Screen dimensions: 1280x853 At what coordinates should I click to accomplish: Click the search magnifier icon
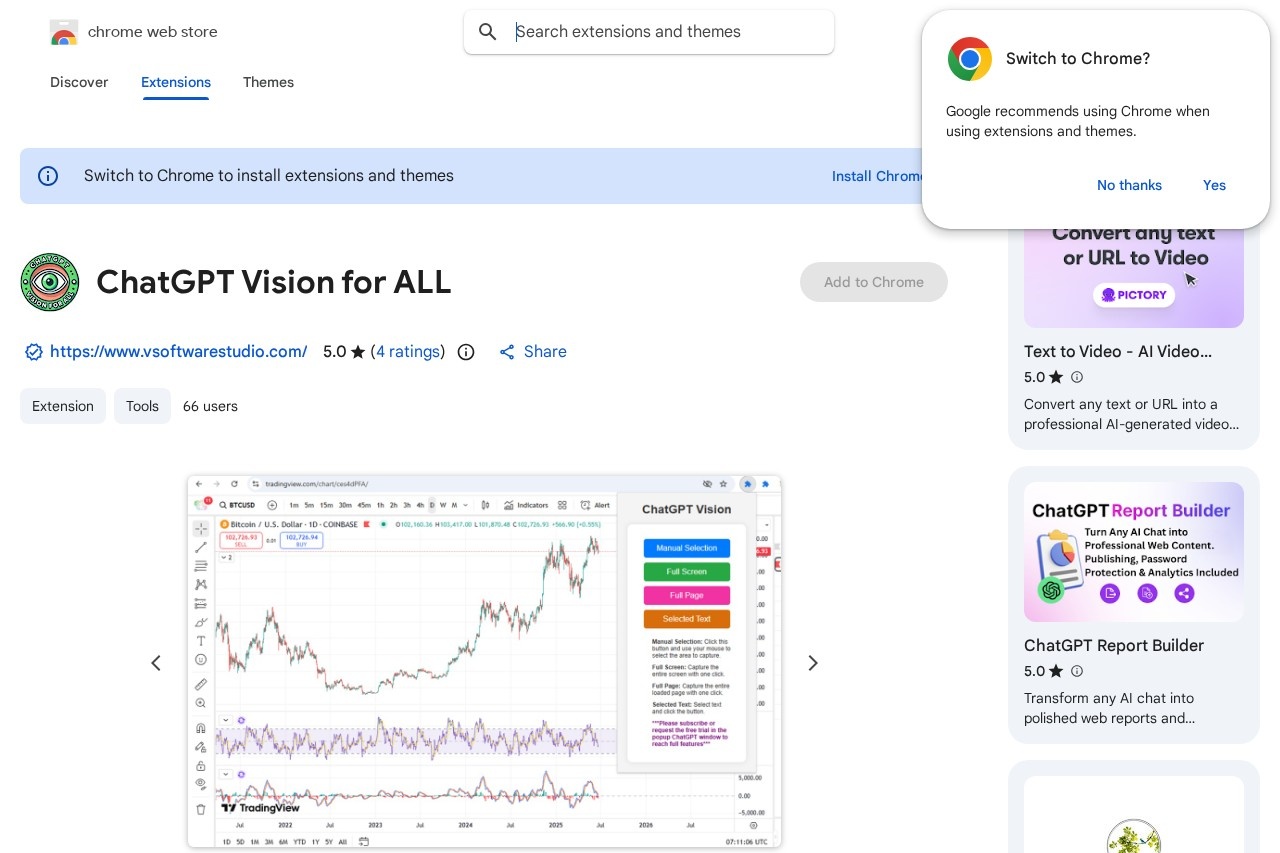(x=488, y=32)
